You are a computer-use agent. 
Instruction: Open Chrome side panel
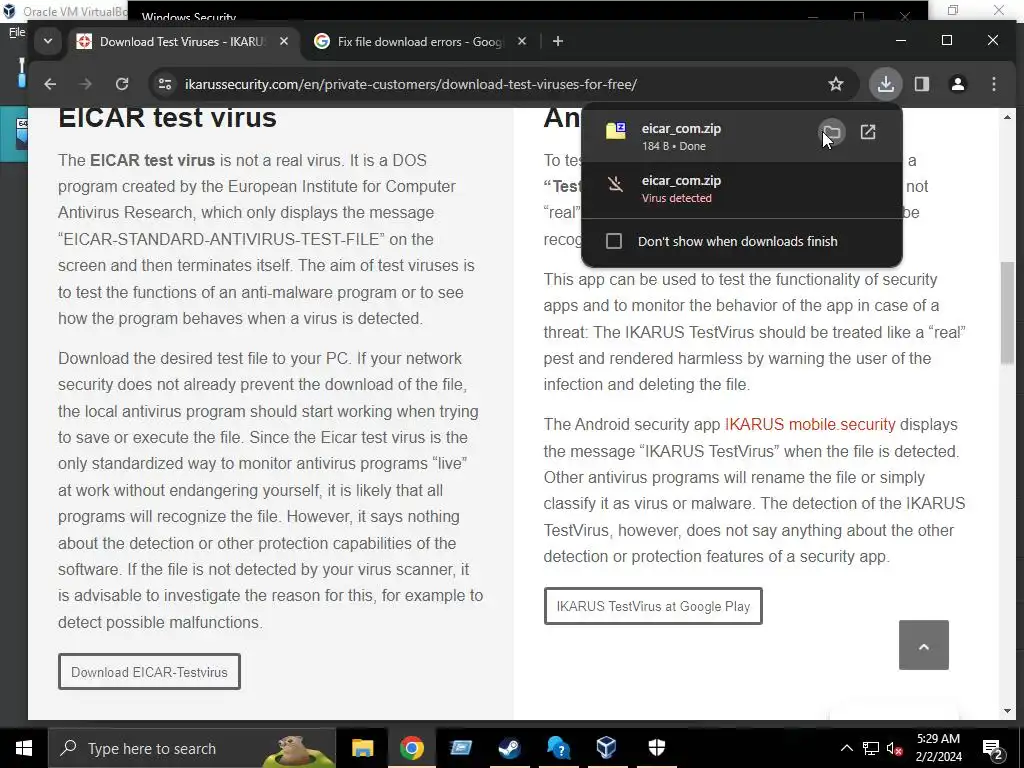pos(921,84)
